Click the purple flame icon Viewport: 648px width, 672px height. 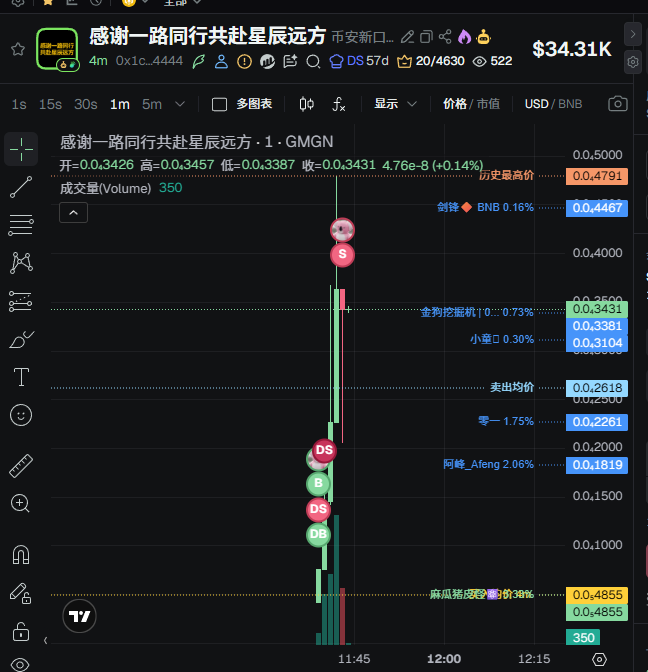coord(464,37)
